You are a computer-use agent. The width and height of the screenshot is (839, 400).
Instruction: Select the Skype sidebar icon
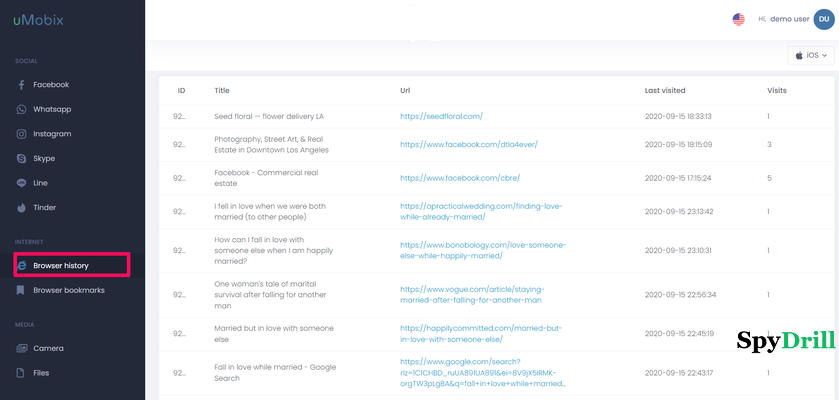coord(21,159)
